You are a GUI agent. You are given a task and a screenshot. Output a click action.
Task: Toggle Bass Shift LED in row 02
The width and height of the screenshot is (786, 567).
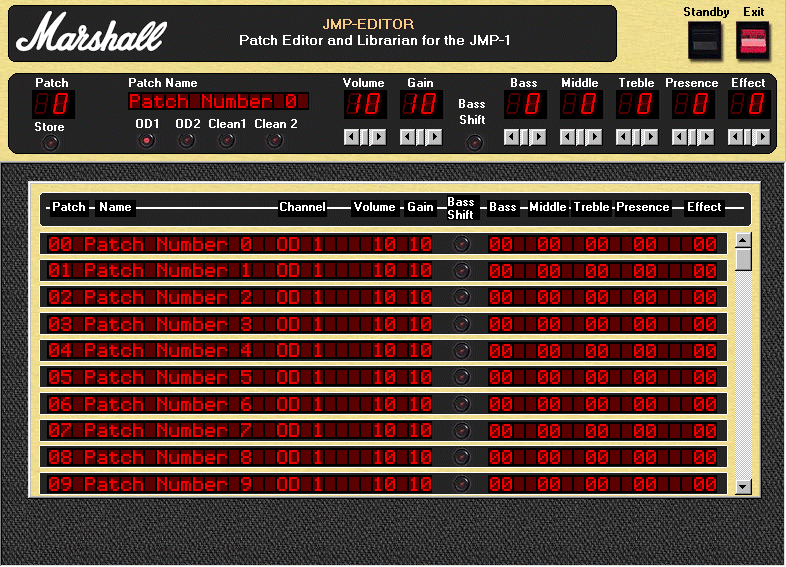click(462, 297)
